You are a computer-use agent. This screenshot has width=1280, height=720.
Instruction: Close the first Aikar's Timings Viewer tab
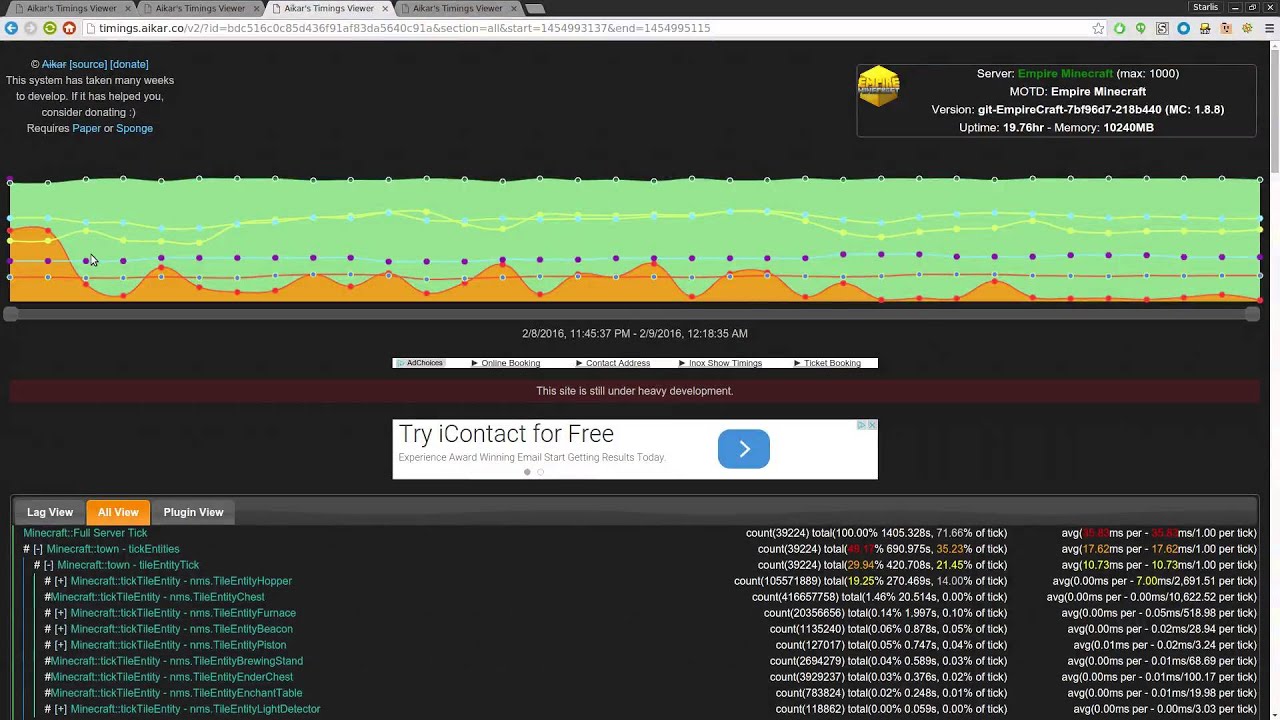coord(127,8)
